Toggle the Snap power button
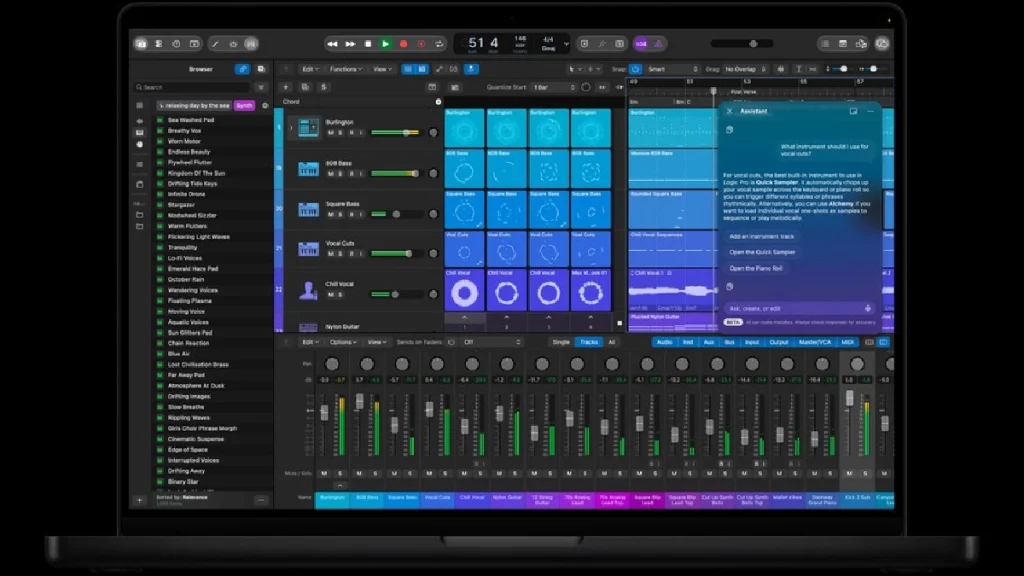Screen dimensions: 1024x576 (635, 69)
